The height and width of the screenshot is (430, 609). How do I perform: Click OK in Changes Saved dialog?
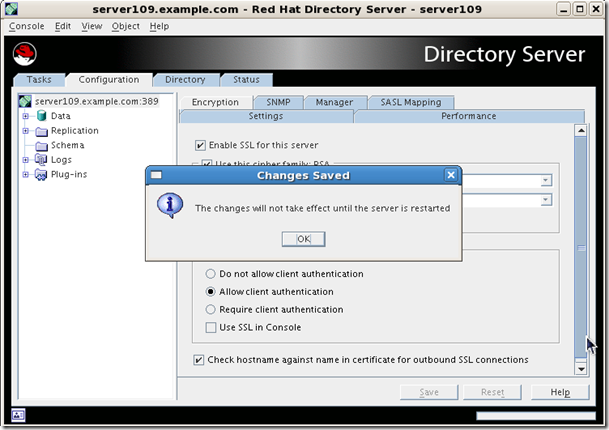pos(303,239)
